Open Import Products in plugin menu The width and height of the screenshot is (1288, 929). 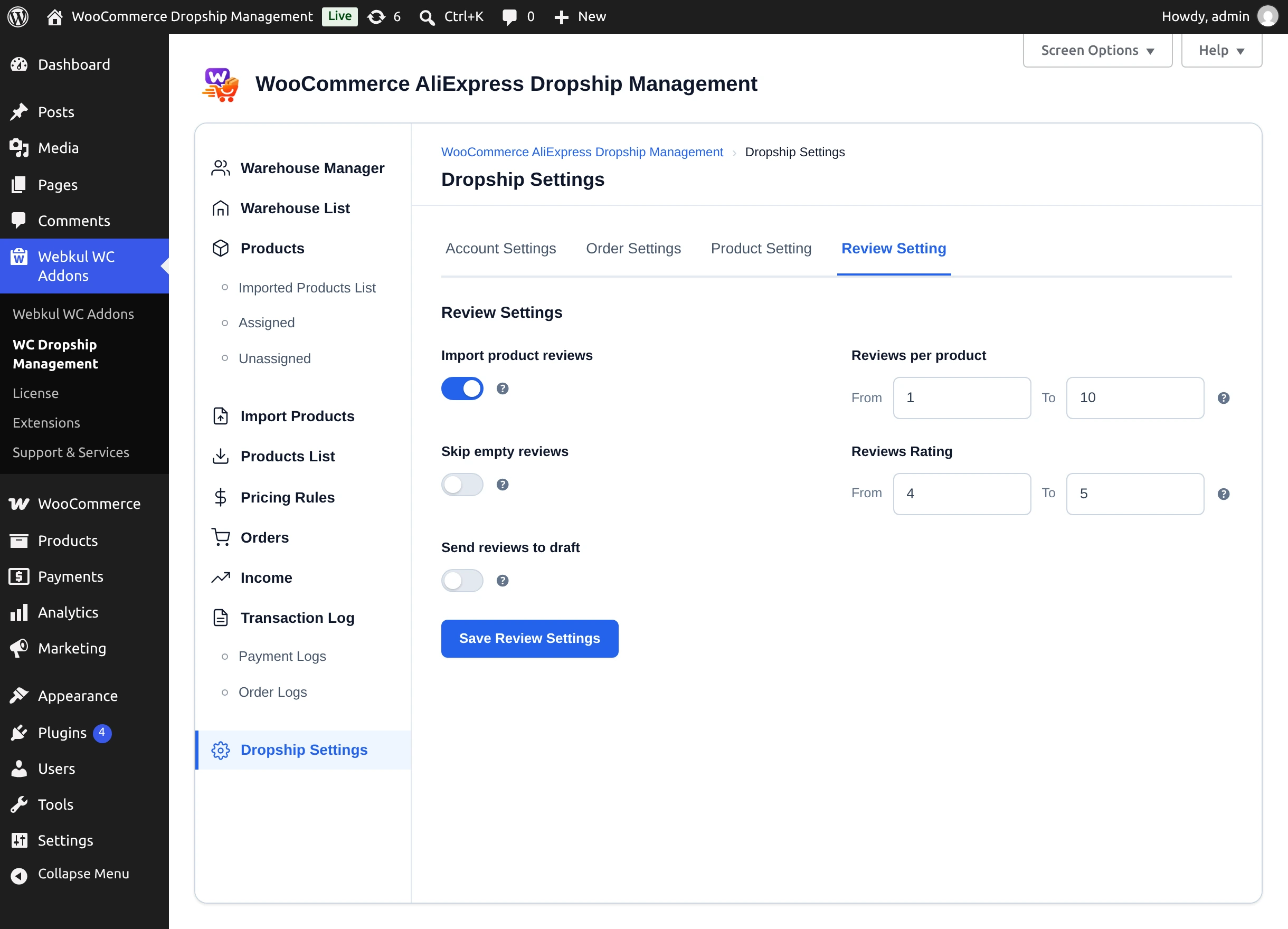pos(298,416)
